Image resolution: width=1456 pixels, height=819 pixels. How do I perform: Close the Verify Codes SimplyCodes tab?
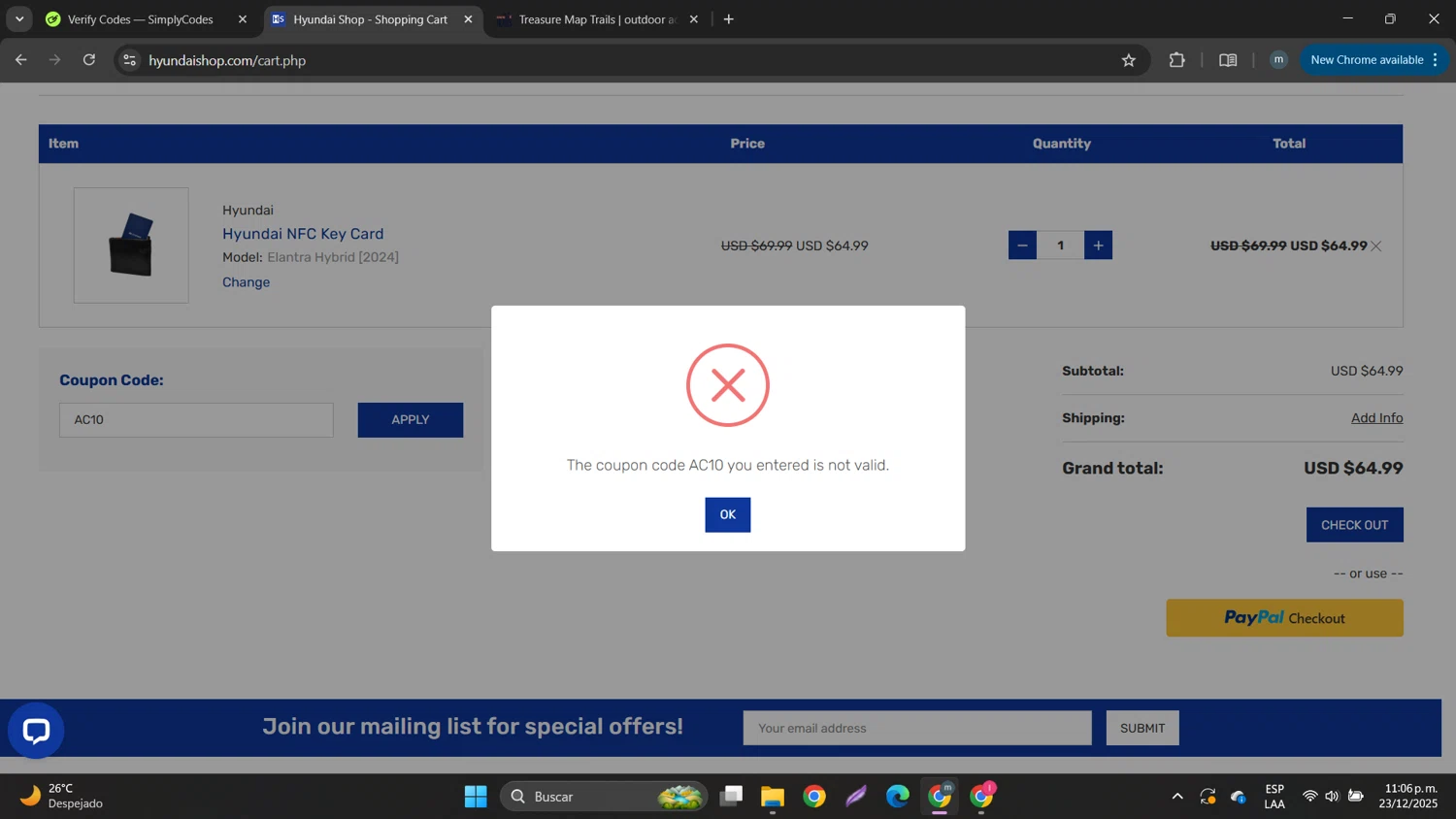243,19
